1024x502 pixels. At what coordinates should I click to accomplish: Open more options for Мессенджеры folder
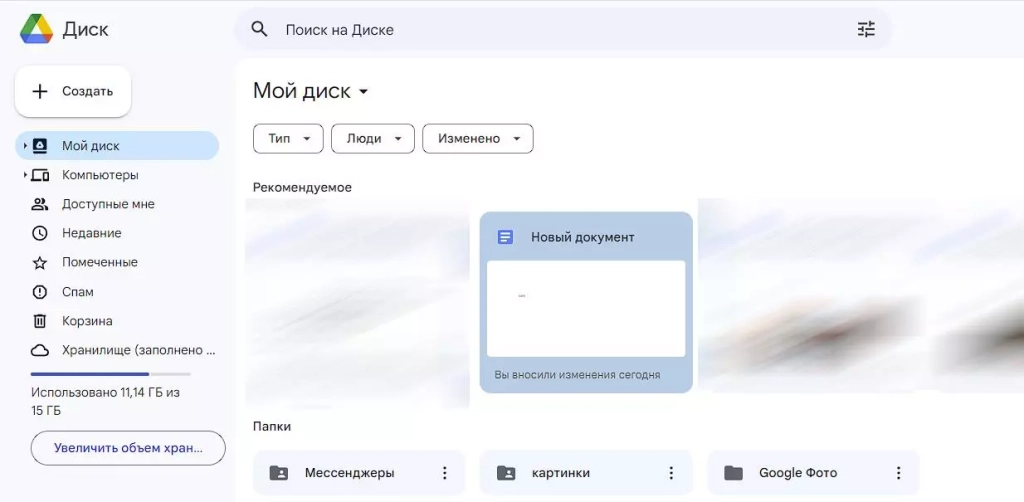(443, 473)
